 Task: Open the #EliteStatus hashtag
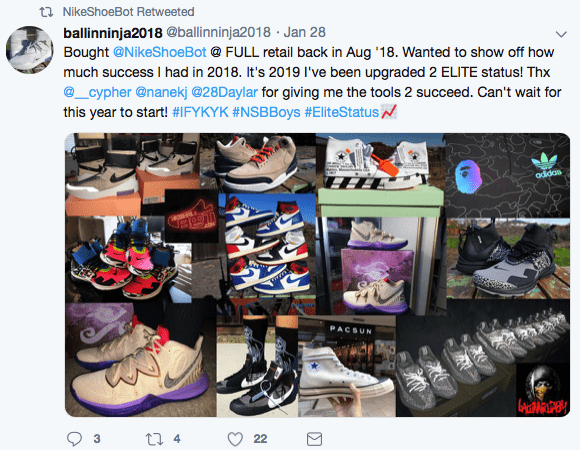(x=341, y=112)
